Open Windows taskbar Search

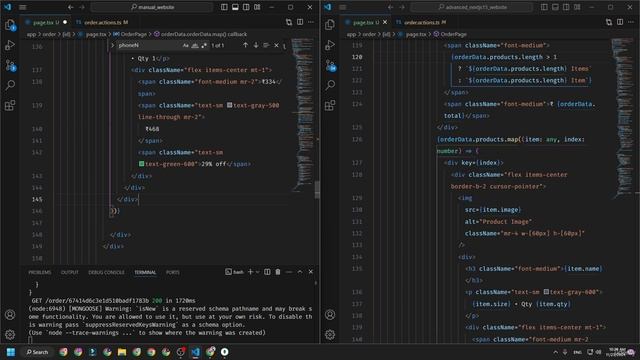[38, 352]
